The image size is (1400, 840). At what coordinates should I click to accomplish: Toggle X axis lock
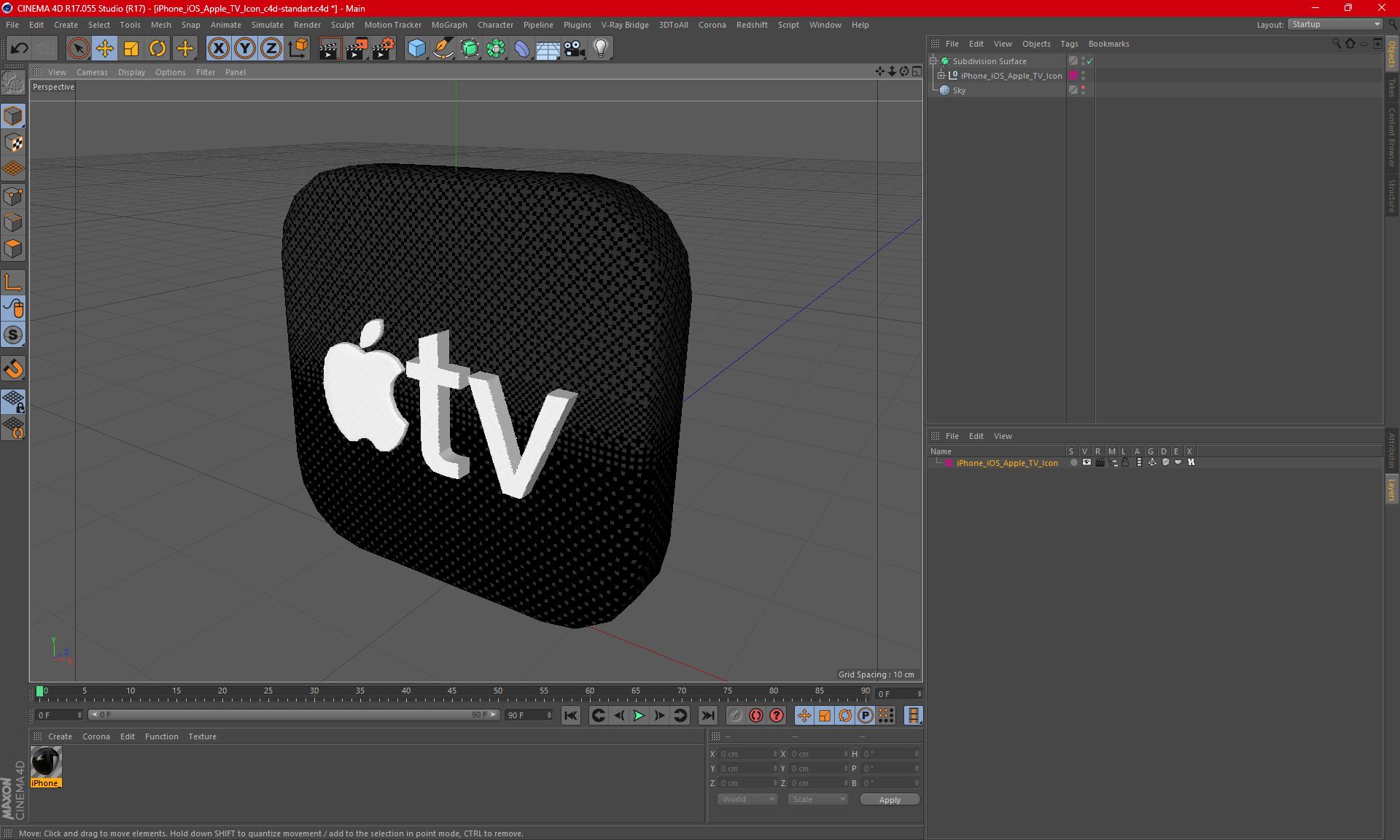tap(218, 48)
